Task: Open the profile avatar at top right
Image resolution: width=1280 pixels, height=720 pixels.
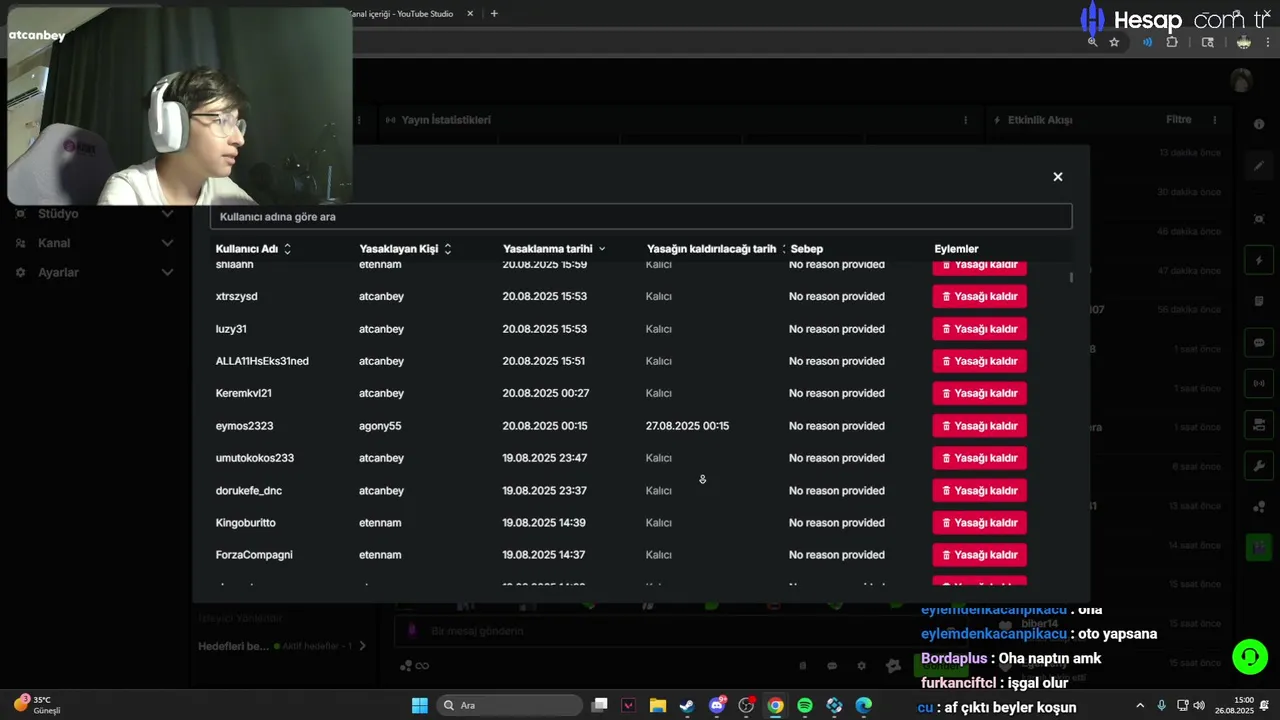Action: [x=1242, y=81]
